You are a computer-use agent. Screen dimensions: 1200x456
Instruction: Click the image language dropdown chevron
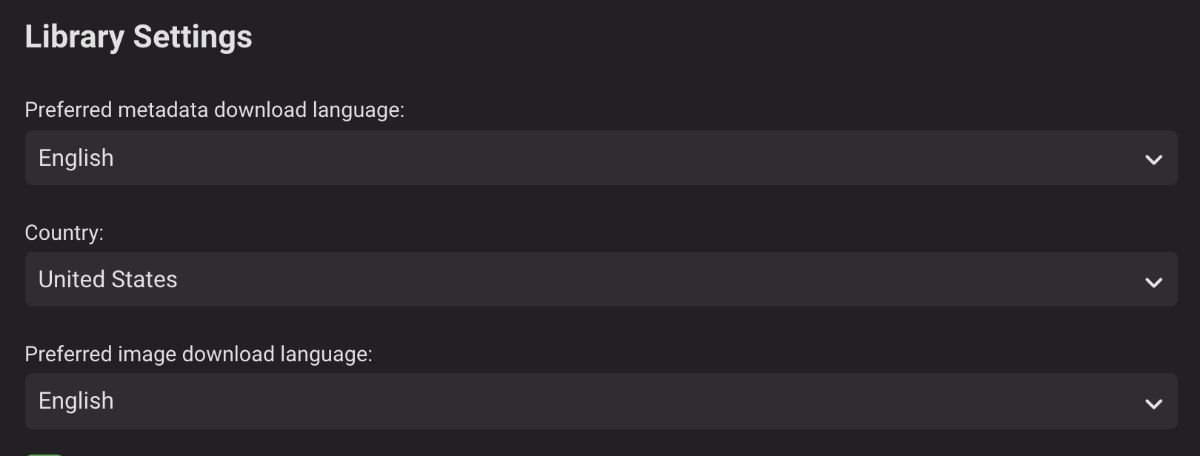pos(1153,403)
